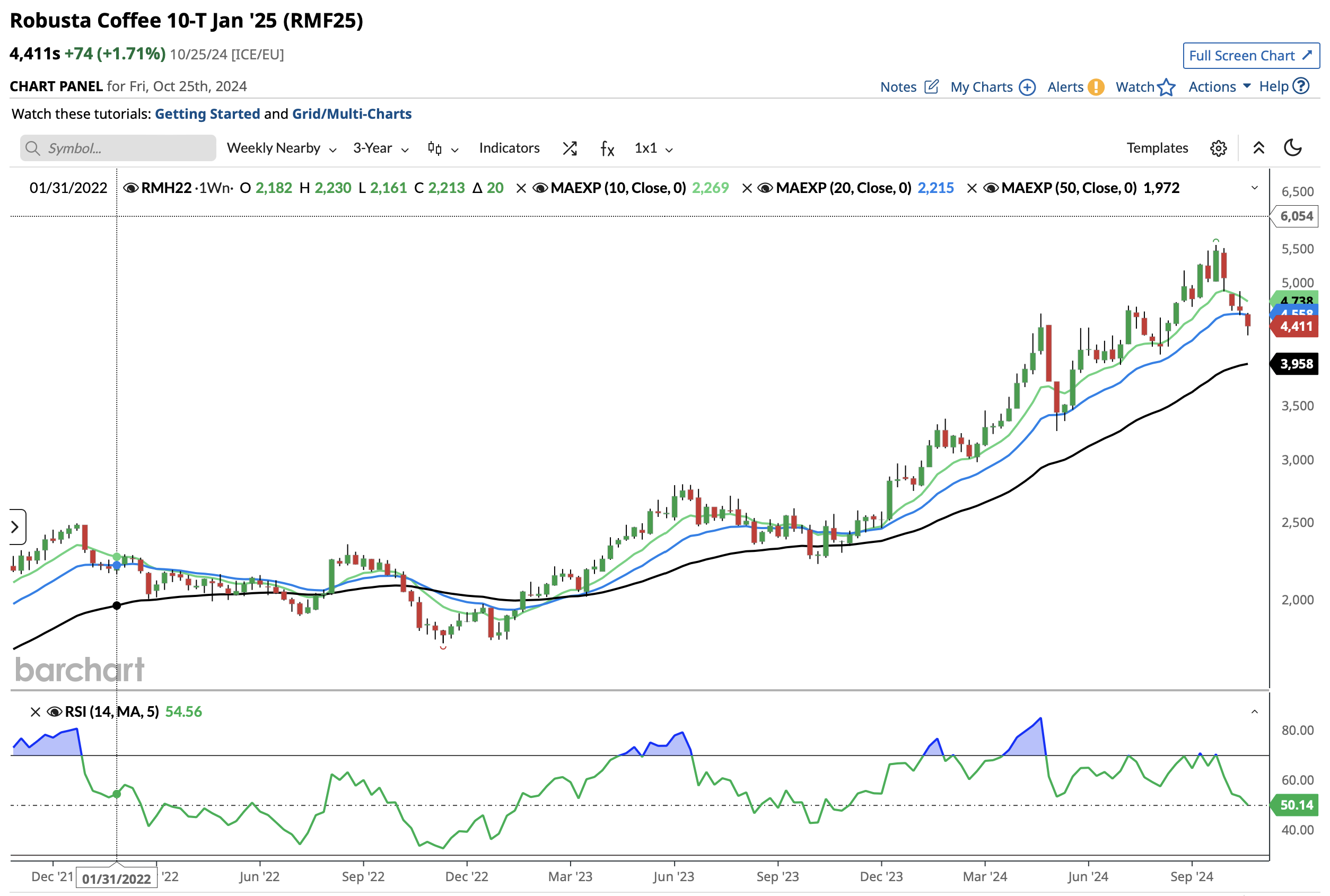Image resolution: width=1330 pixels, height=896 pixels.
Task: Click the black 3,958 moving average tag
Action: click(x=1295, y=364)
